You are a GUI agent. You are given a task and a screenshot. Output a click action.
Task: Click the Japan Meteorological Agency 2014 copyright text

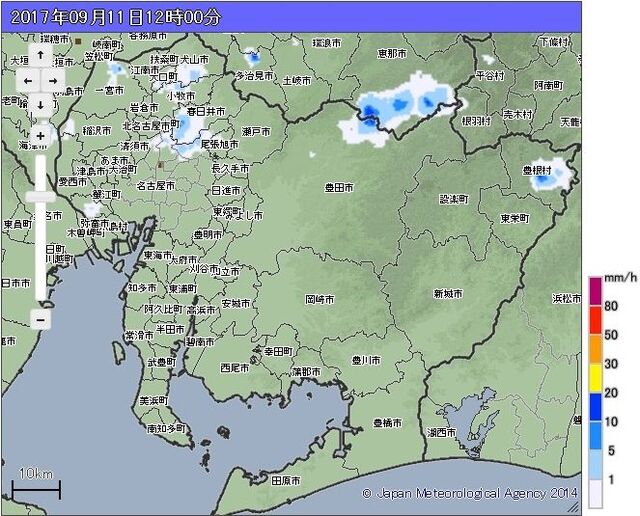[x=470, y=494]
